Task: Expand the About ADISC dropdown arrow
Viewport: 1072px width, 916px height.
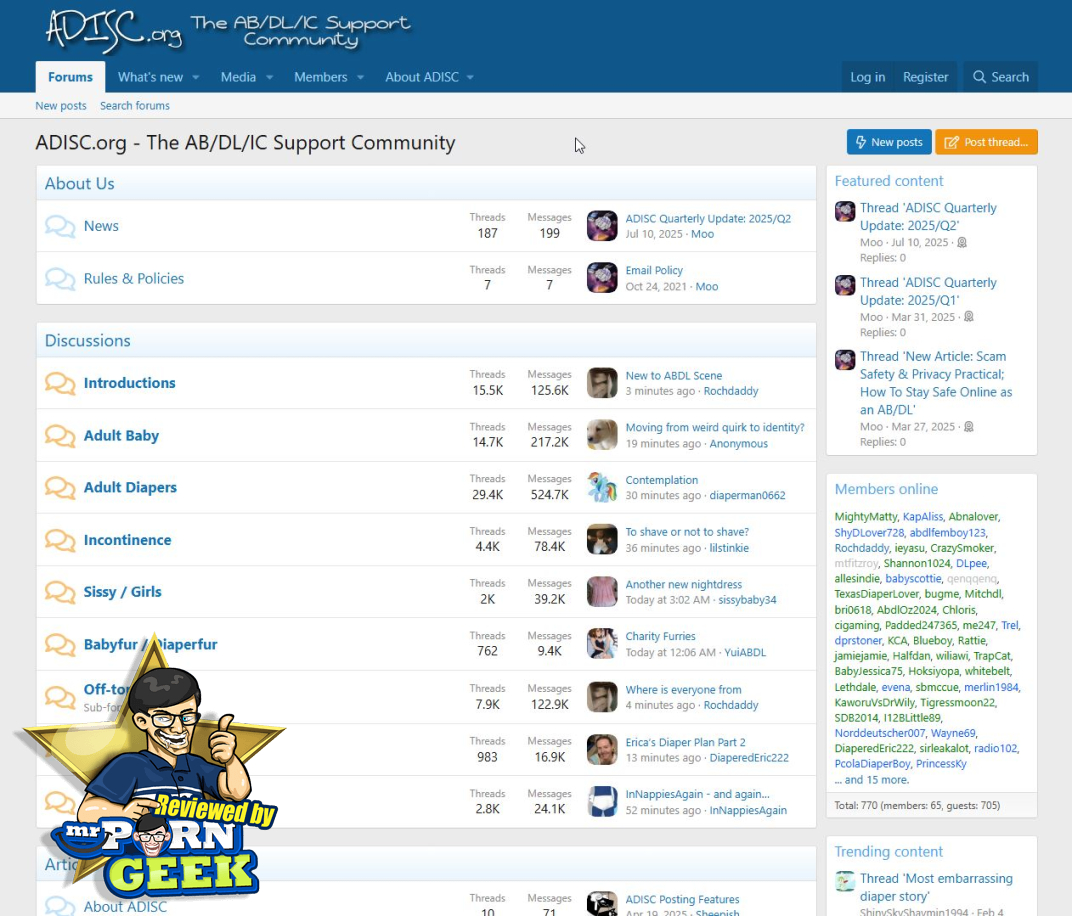Action: pos(470,78)
